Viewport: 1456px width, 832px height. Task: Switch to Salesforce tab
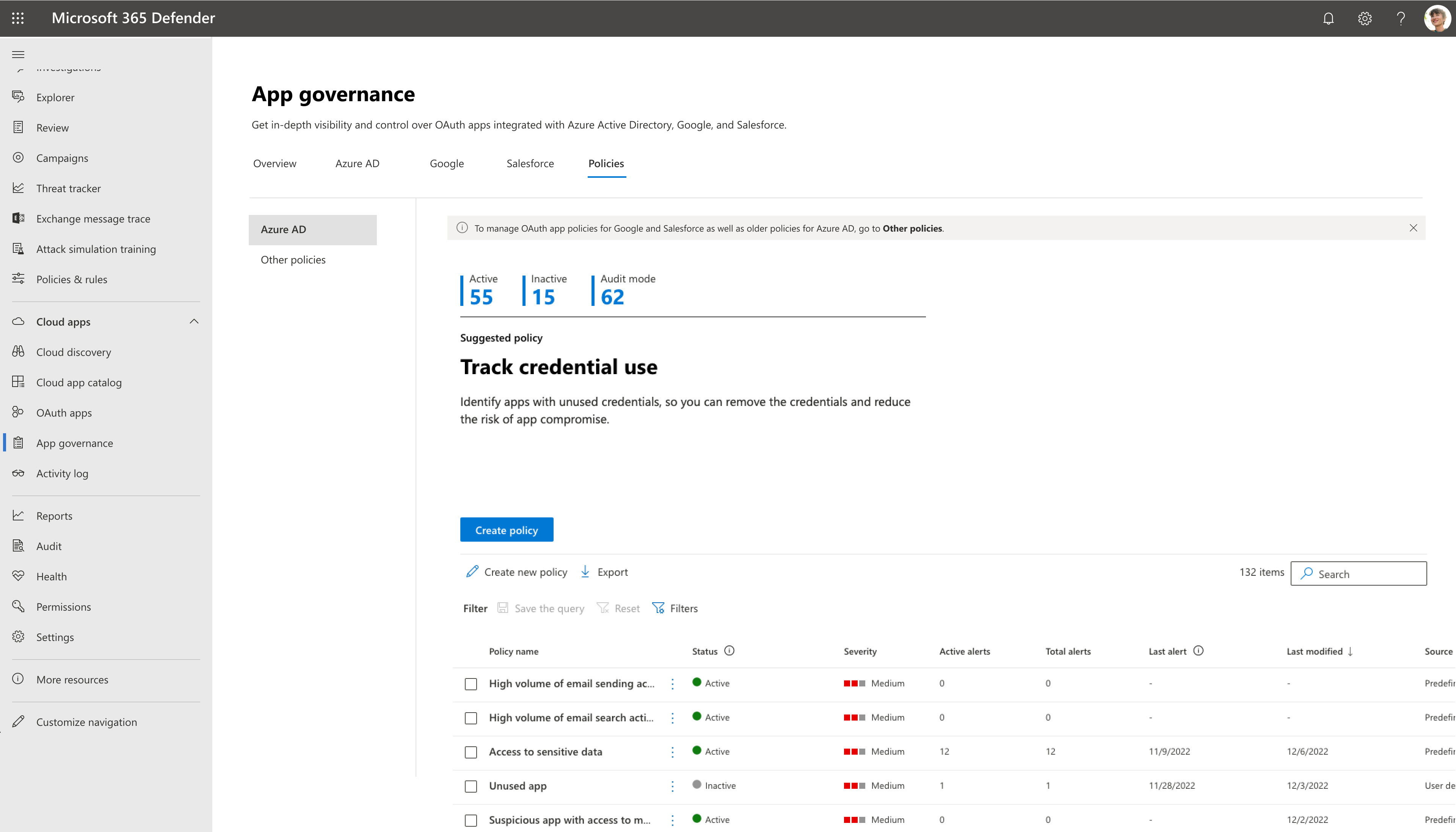click(529, 163)
